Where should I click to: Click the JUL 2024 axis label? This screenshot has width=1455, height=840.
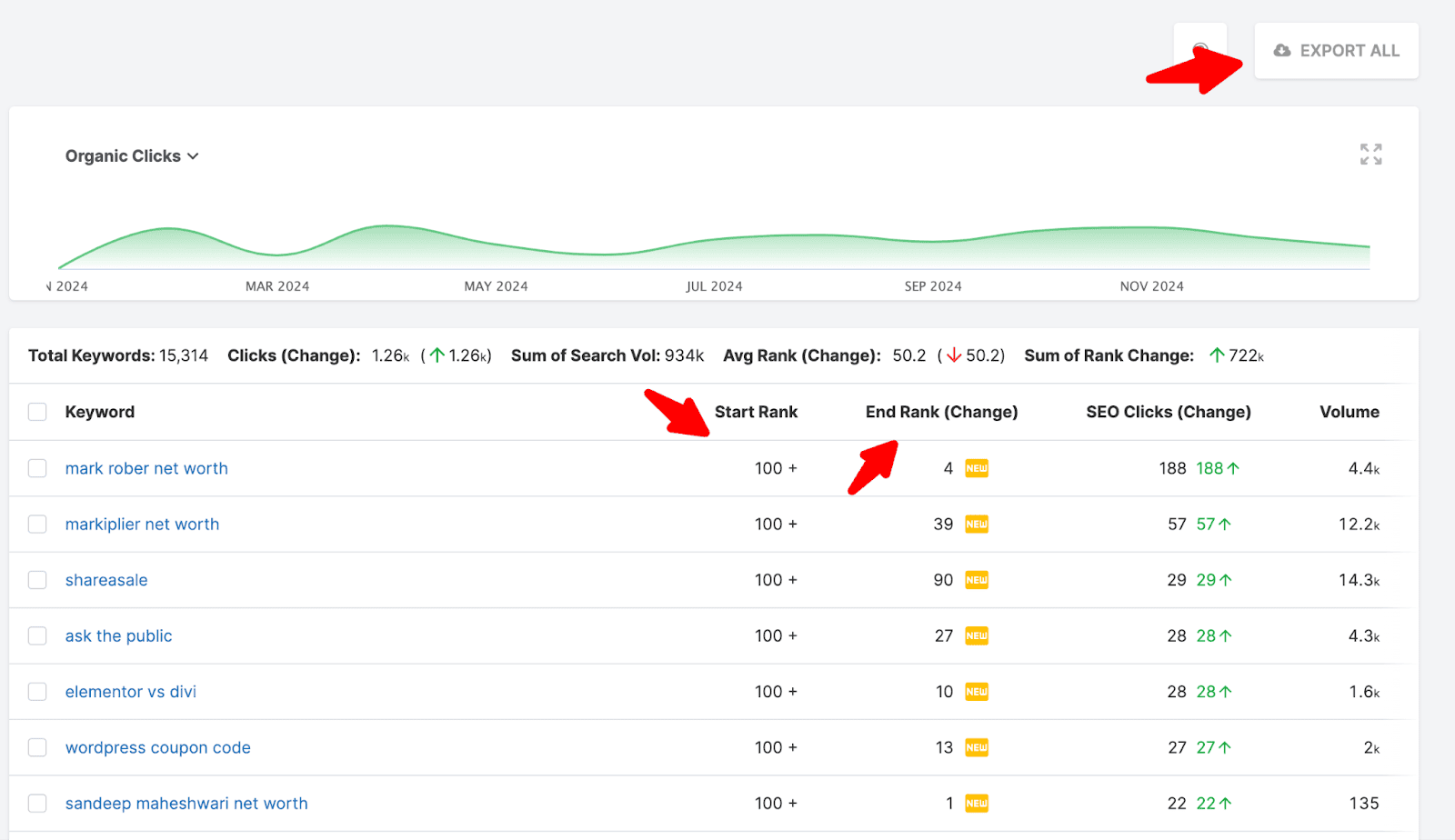tap(714, 286)
